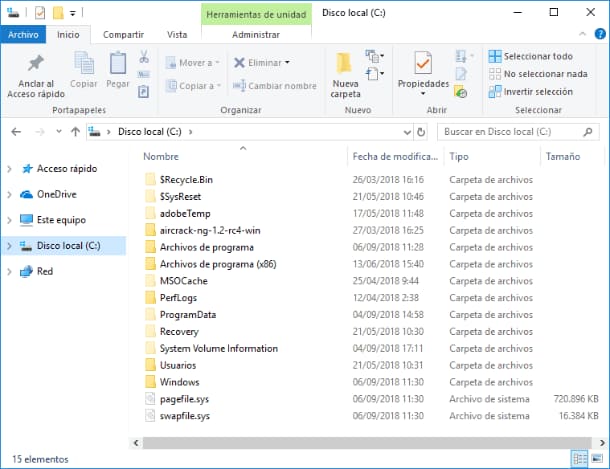Open the new item dropdown icon
This screenshot has width=610, height=469.
[x=375, y=56]
